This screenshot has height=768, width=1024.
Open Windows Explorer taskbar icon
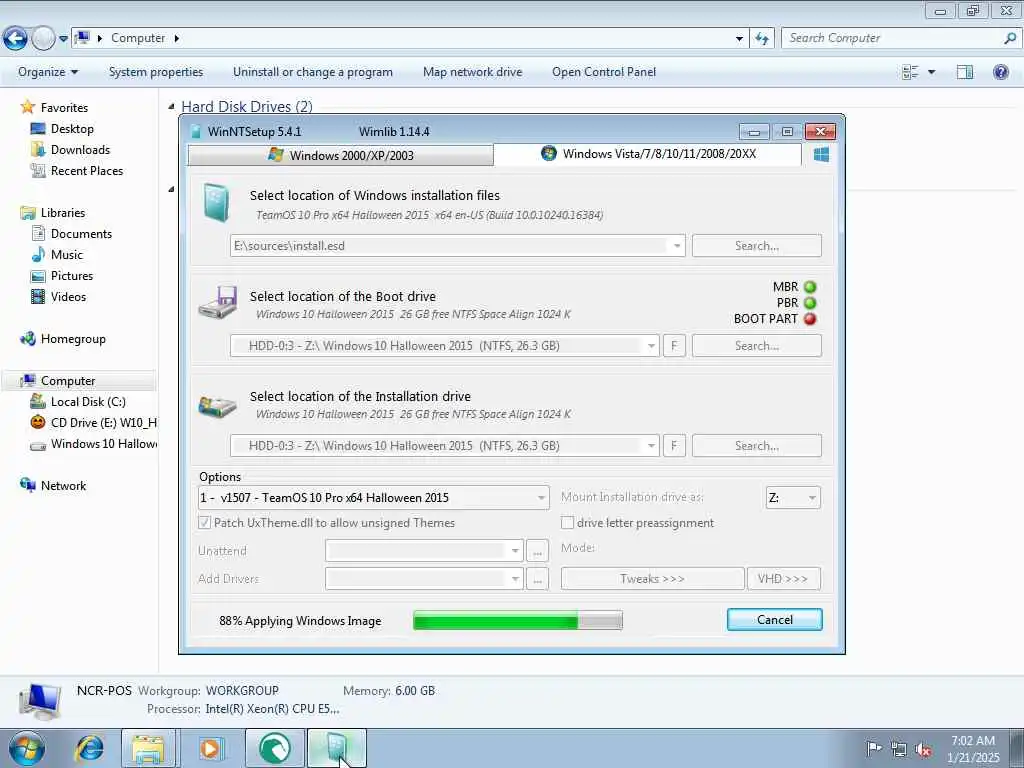click(148, 748)
